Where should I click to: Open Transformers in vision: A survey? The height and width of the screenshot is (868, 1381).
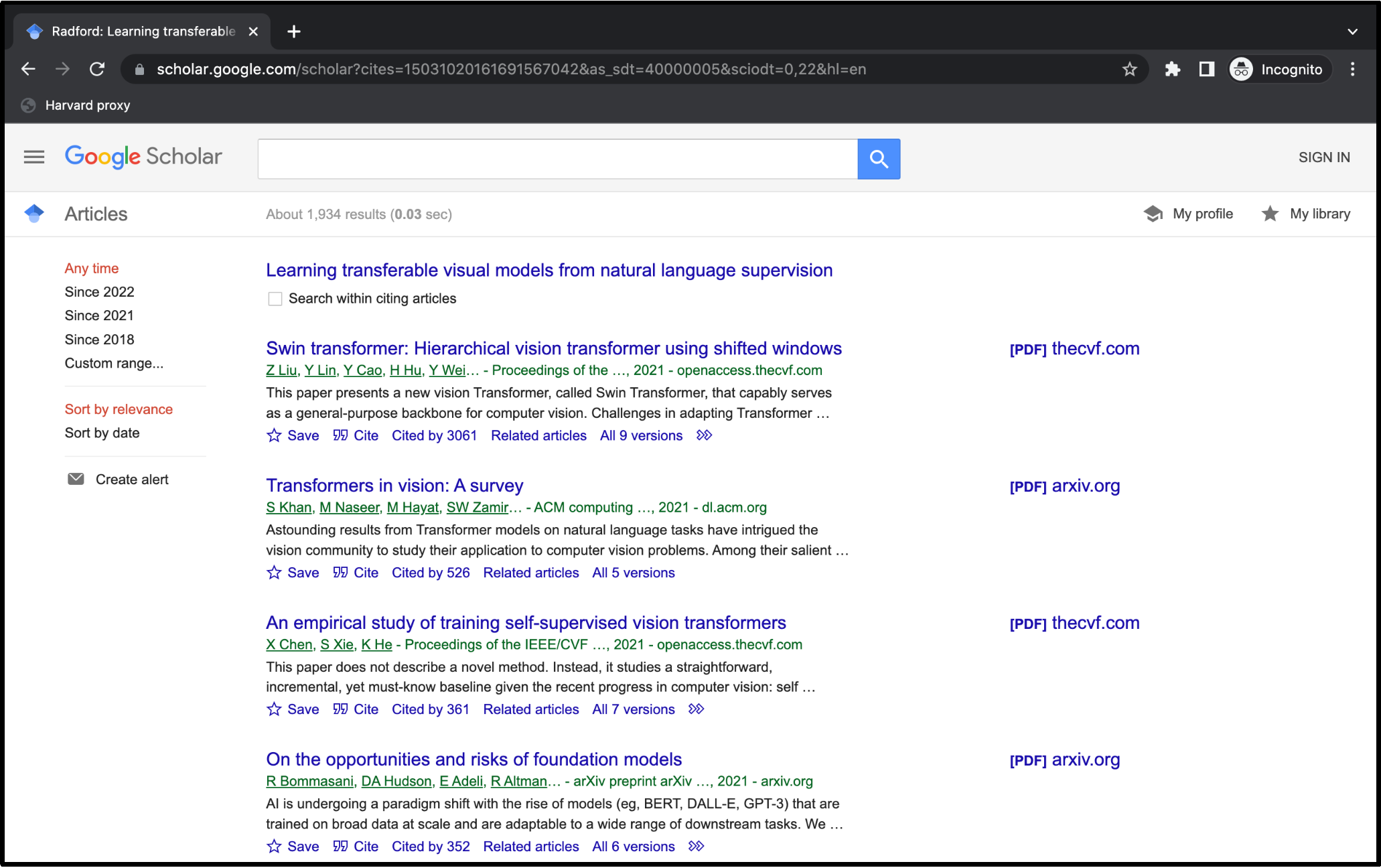click(394, 486)
